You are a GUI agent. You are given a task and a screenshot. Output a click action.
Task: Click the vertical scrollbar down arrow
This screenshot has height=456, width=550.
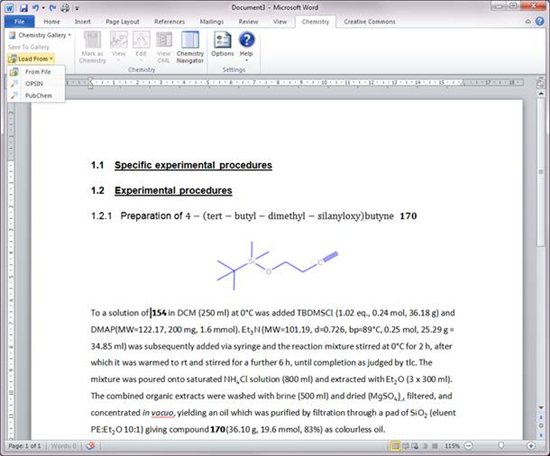541,407
